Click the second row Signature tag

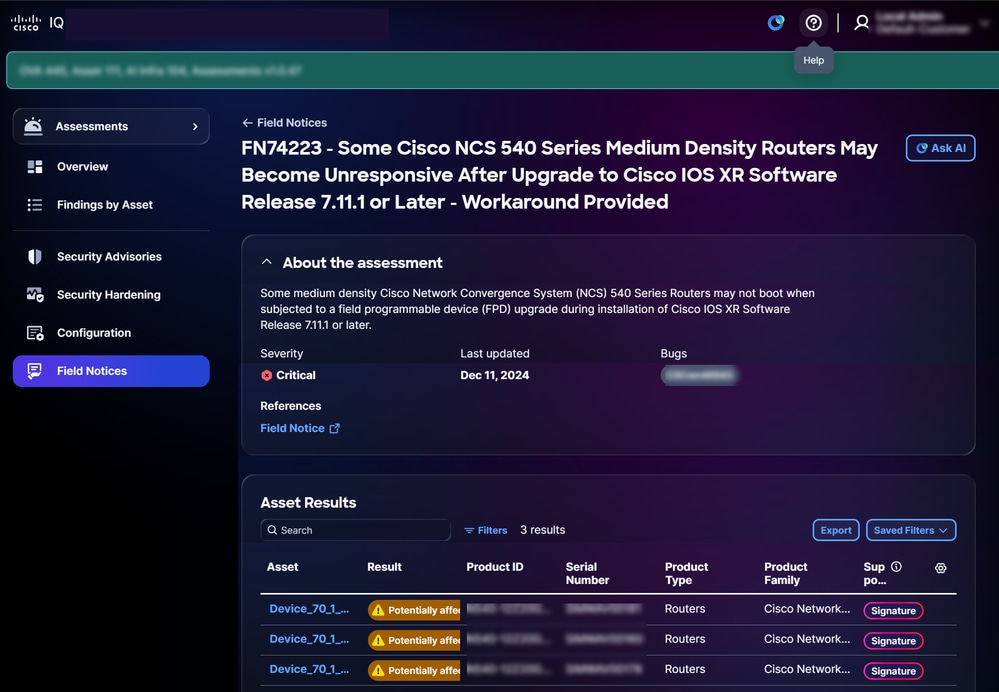click(x=893, y=641)
